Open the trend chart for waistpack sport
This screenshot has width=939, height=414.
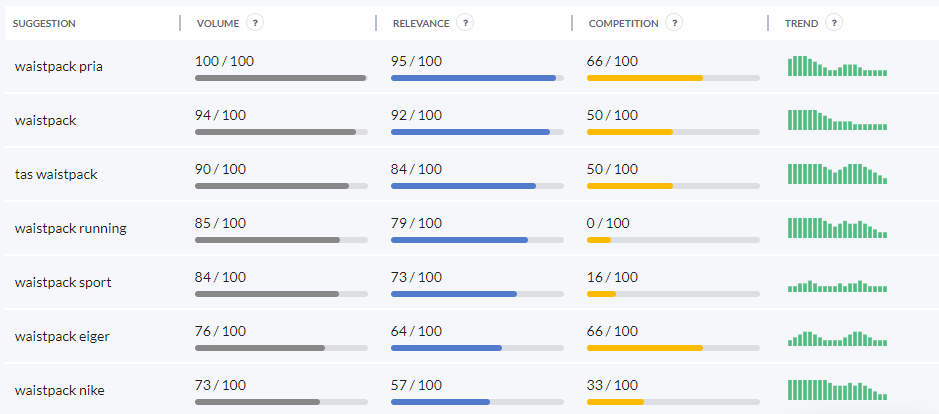pos(837,285)
